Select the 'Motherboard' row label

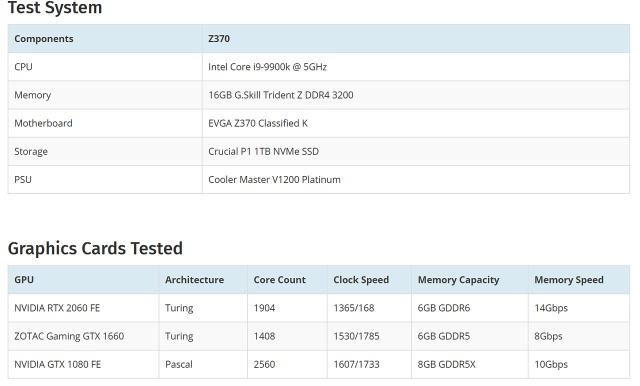pos(43,123)
